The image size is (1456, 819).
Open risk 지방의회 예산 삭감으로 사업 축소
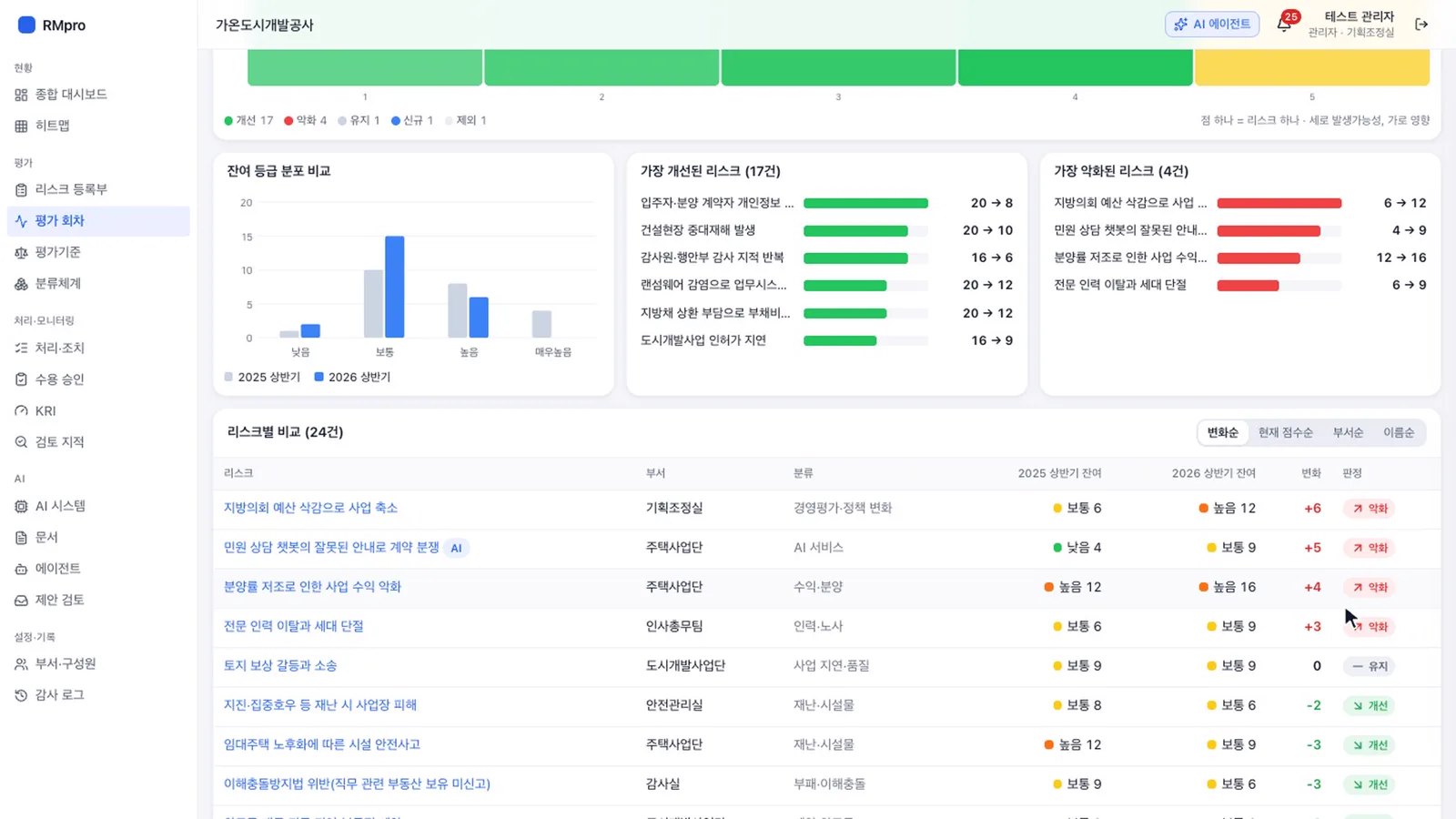point(310,508)
